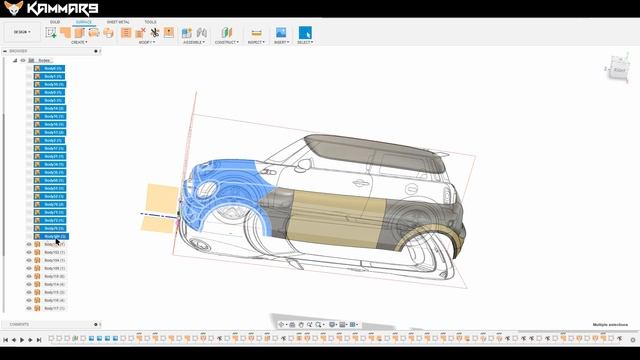The image size is (640, 360).
Task: Click the Insert image icon
Action: (x=281, y=33)
